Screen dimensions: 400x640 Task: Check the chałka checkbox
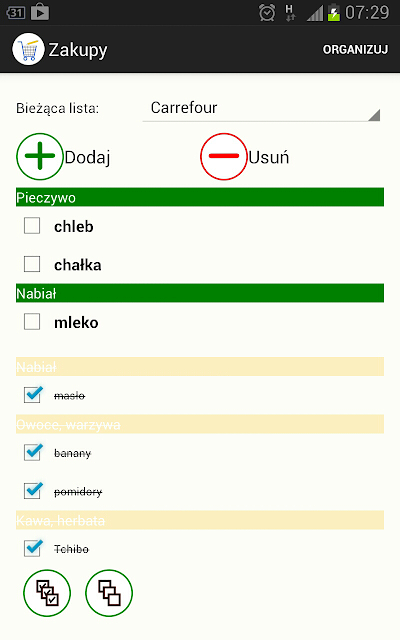pyautogui.click(x=32, y=264)
